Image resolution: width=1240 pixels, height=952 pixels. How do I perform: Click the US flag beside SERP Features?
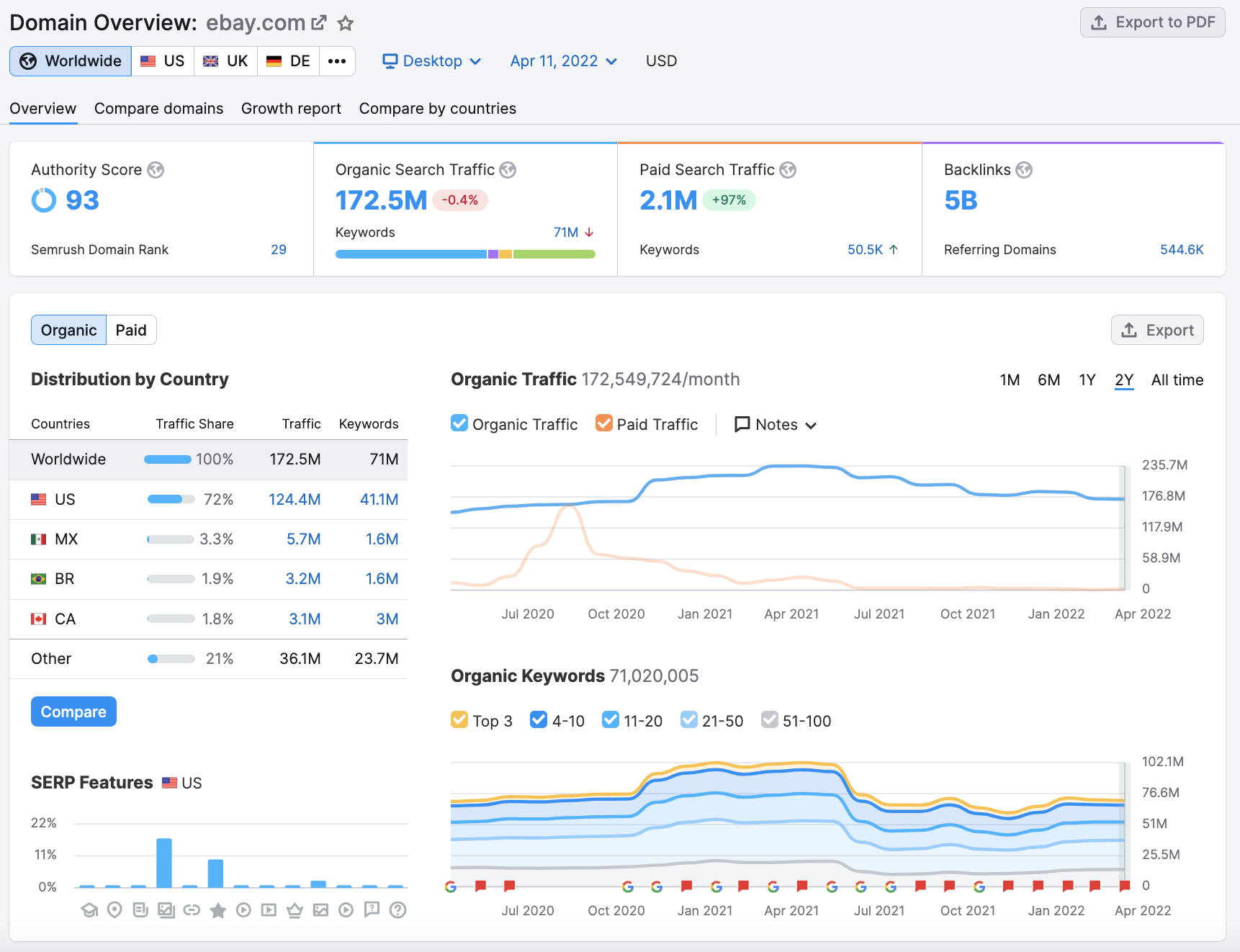click(x=169, y=783)
